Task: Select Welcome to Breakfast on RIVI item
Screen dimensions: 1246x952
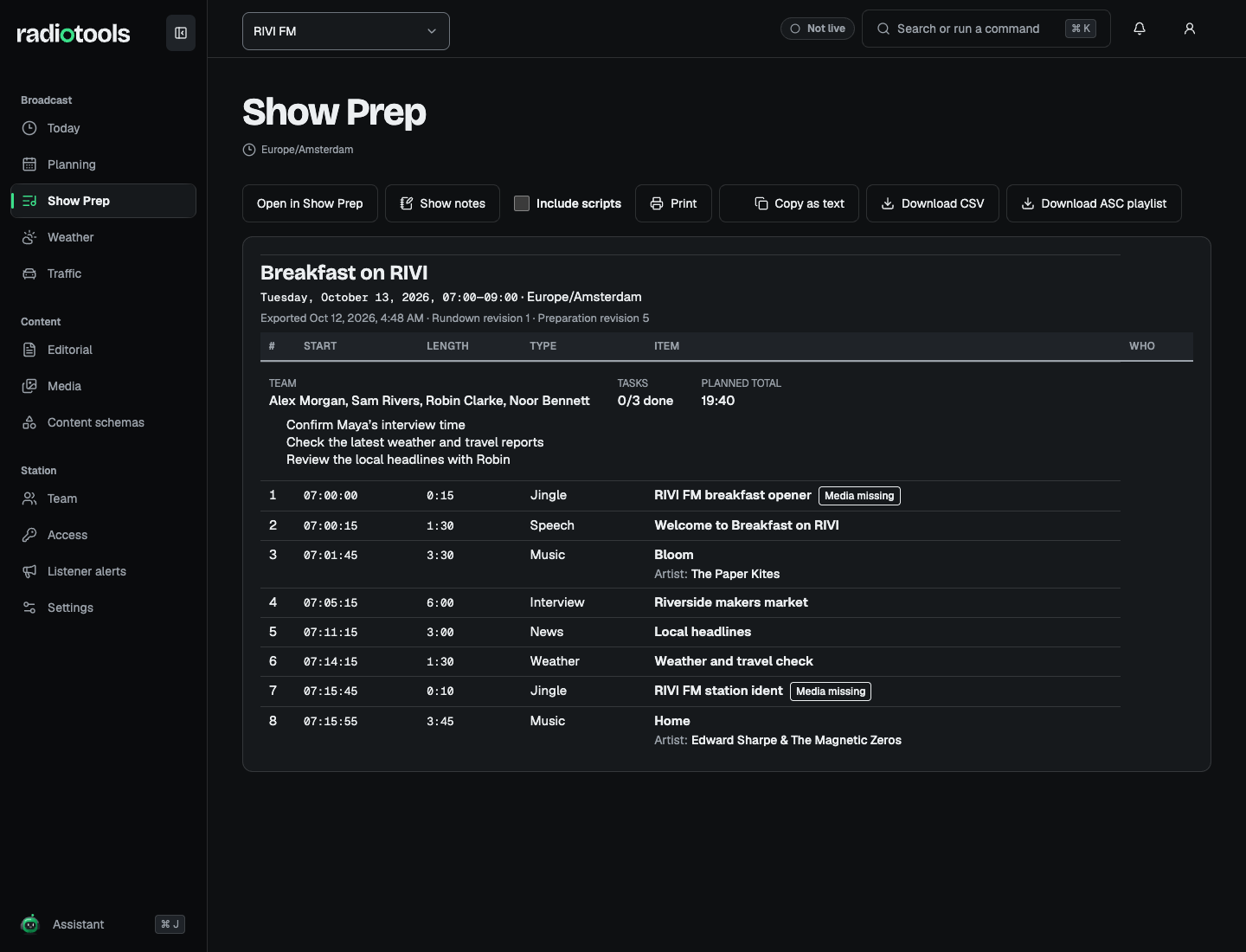Action: pos(747,525)
